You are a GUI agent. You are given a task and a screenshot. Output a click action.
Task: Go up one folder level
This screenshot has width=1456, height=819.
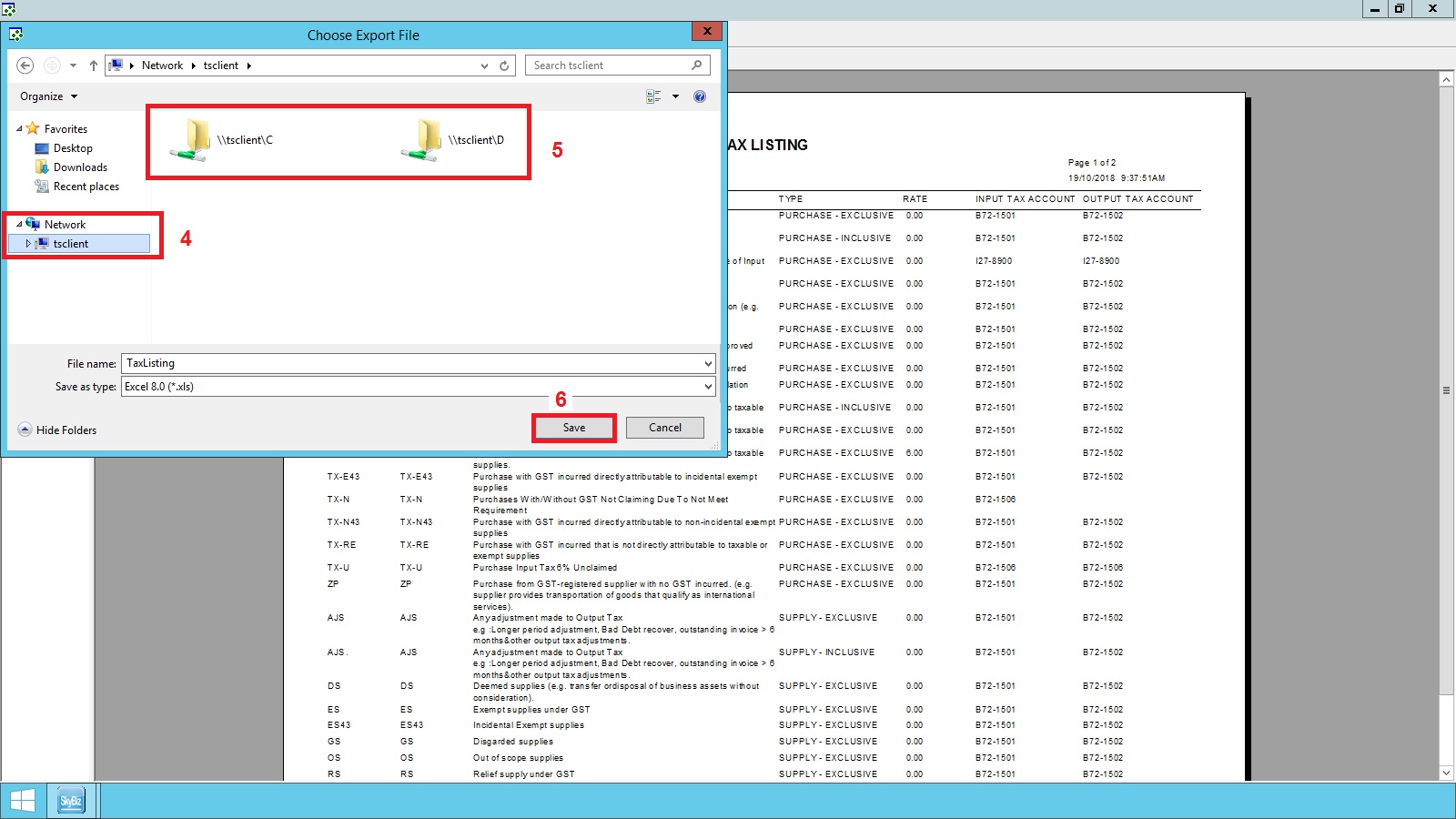pos(93,66)
